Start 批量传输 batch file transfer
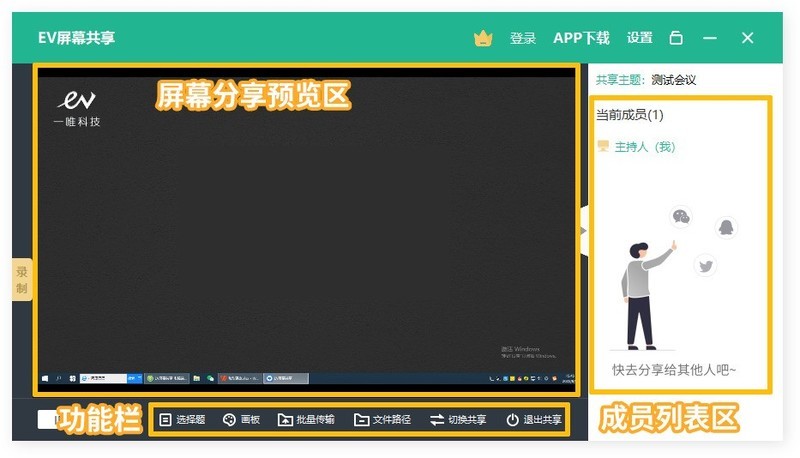 click(x=306, y=420)
